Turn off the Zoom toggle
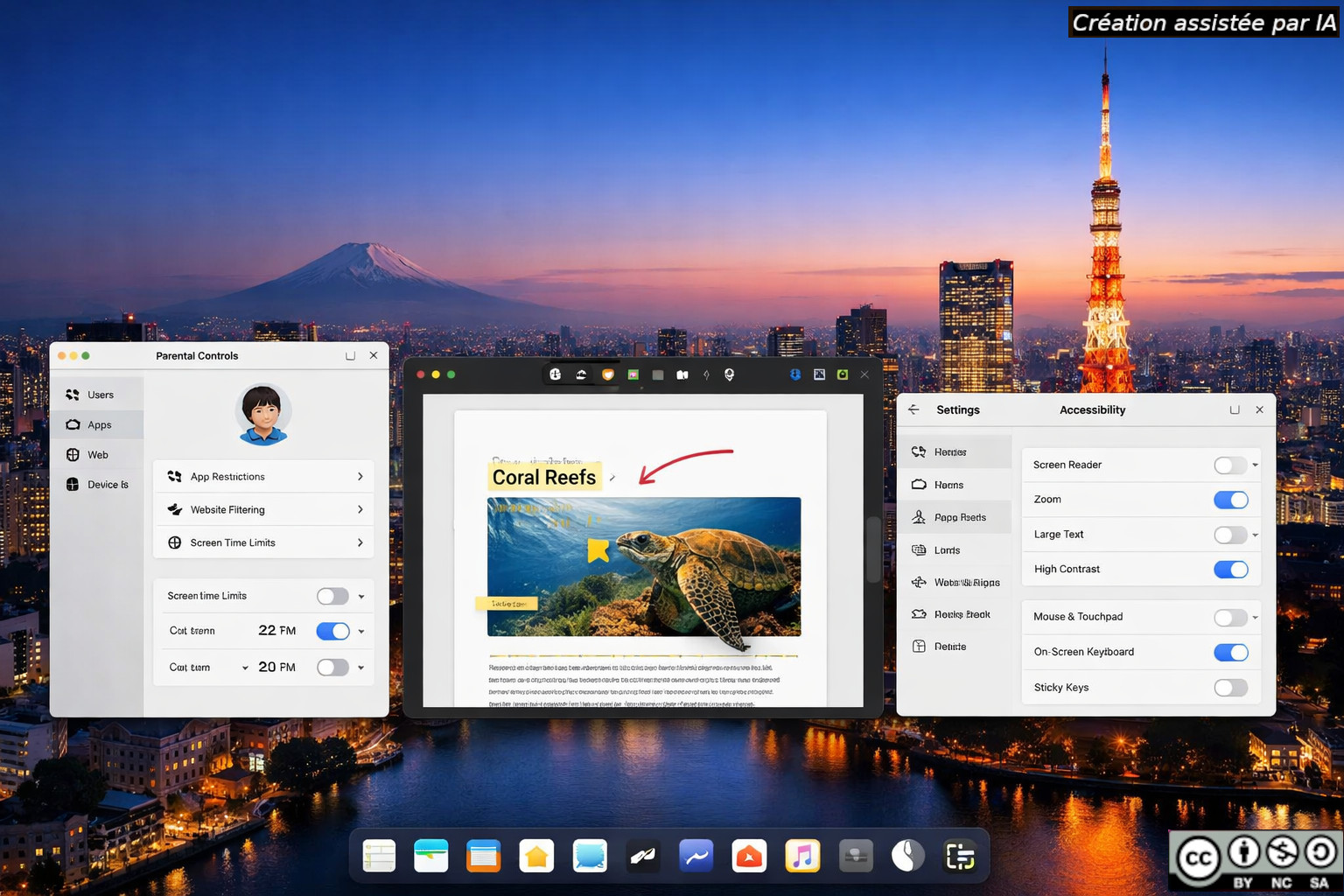The width and height of the screenshot is (1344, 896). pyautogui.click(x=1230, y=500)
